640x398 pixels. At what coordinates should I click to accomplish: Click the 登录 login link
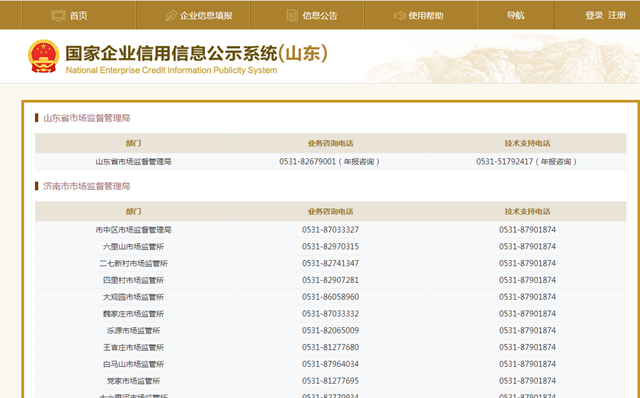[594, 16]
